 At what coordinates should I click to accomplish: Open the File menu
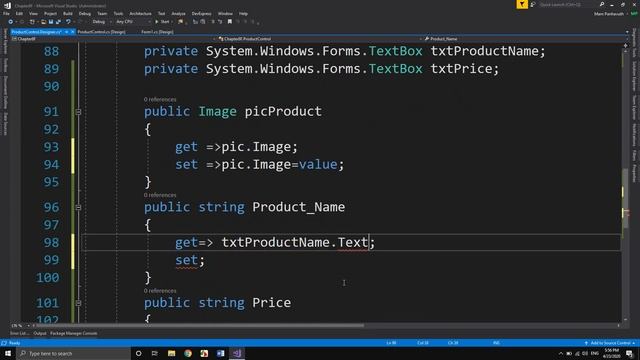[6, 13]
